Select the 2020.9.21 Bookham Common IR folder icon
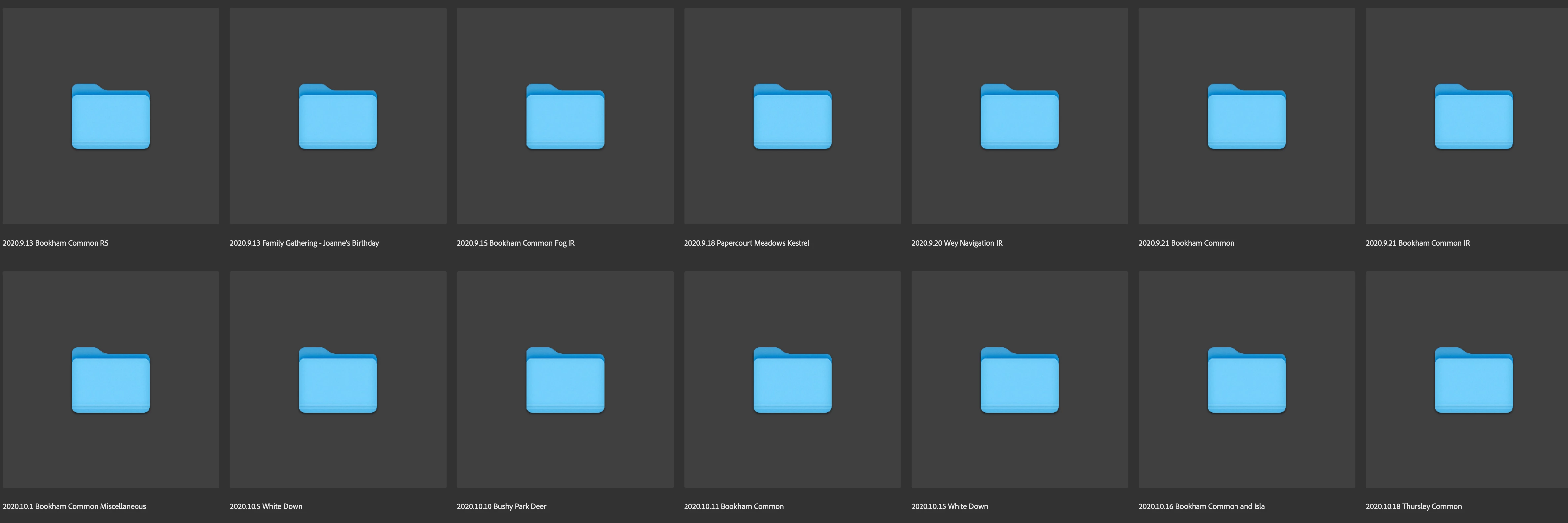The width and height of the screenshot is (1568, 523). pyautogui.click(x=1474, y=117)
